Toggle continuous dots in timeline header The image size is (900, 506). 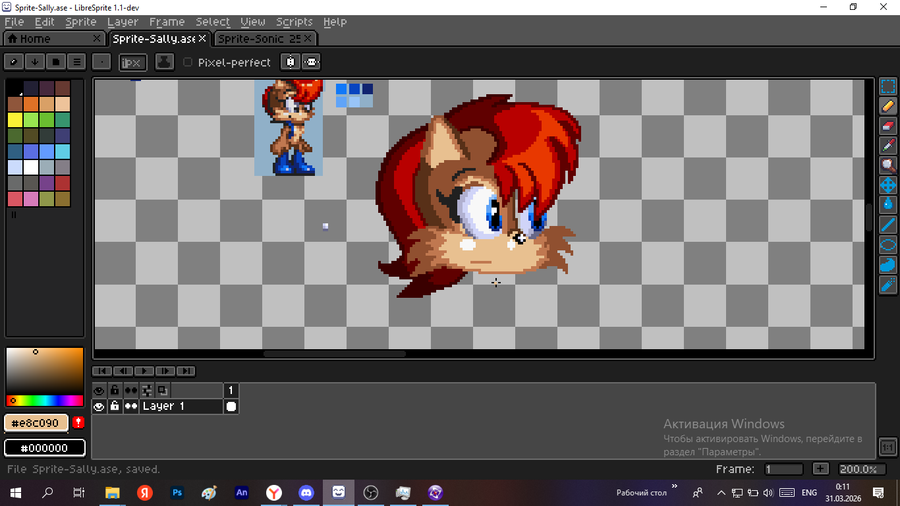click(x=131, y=391)
